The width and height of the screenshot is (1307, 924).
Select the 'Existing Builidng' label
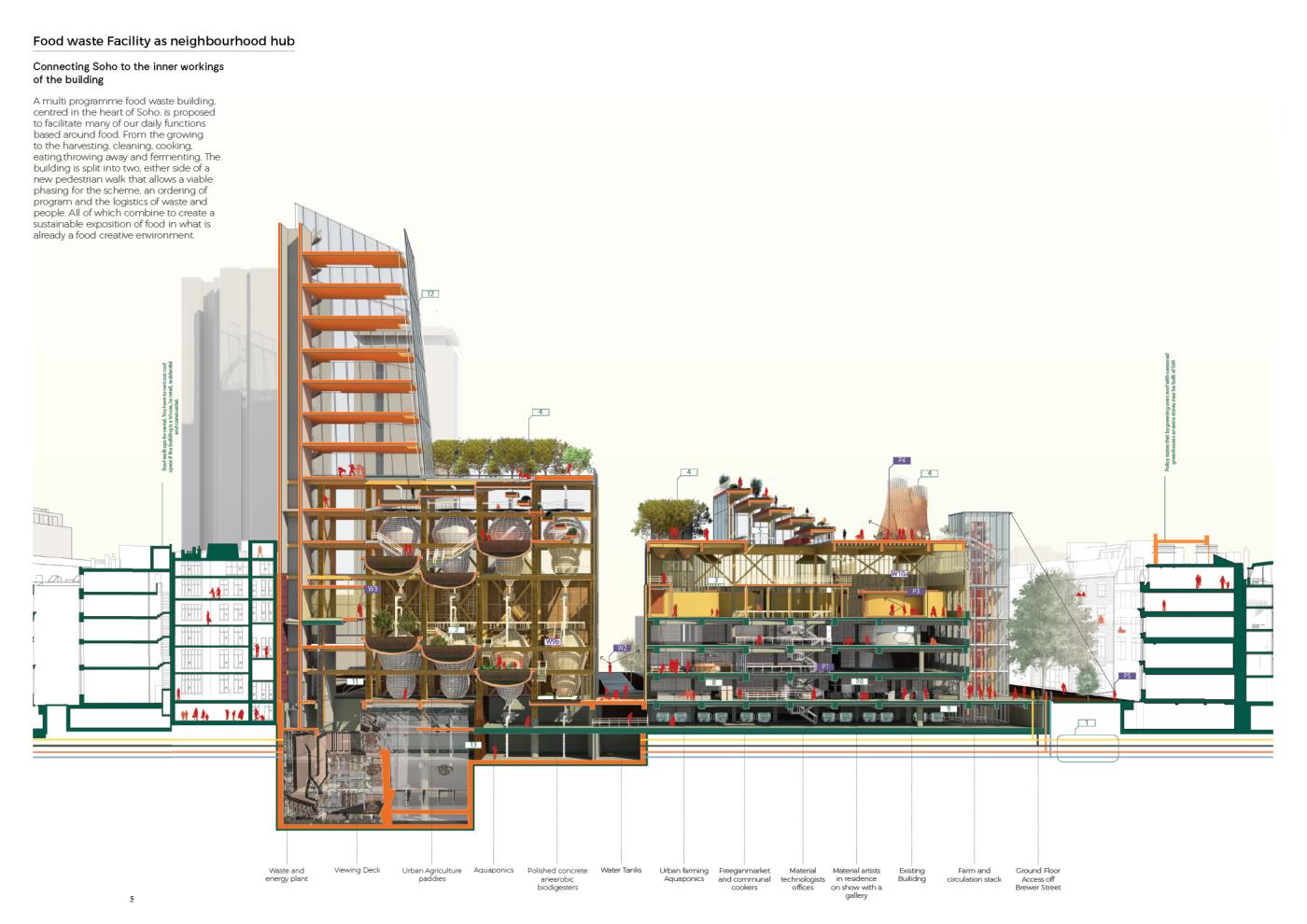pos(912,875)
